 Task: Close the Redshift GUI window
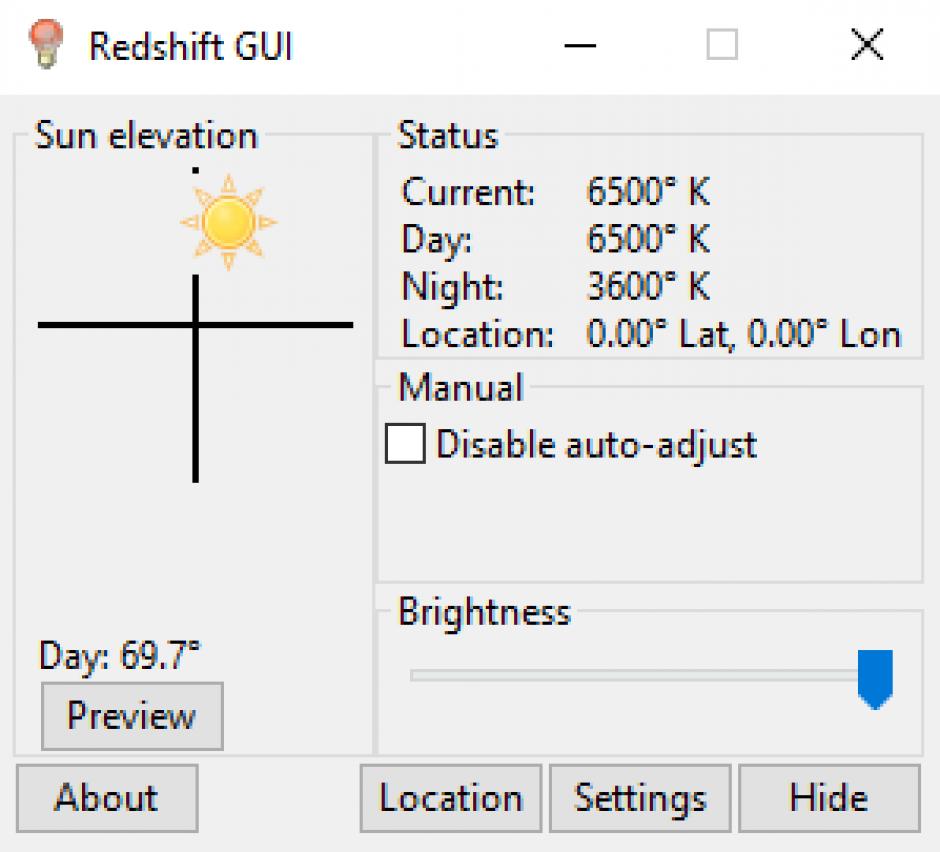[x=867, y=45]
